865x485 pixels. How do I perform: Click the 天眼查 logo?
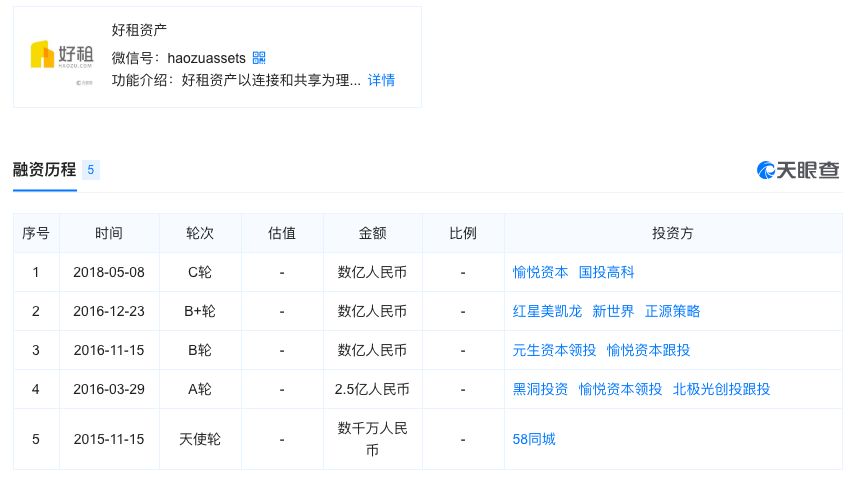tap(798, 170)
